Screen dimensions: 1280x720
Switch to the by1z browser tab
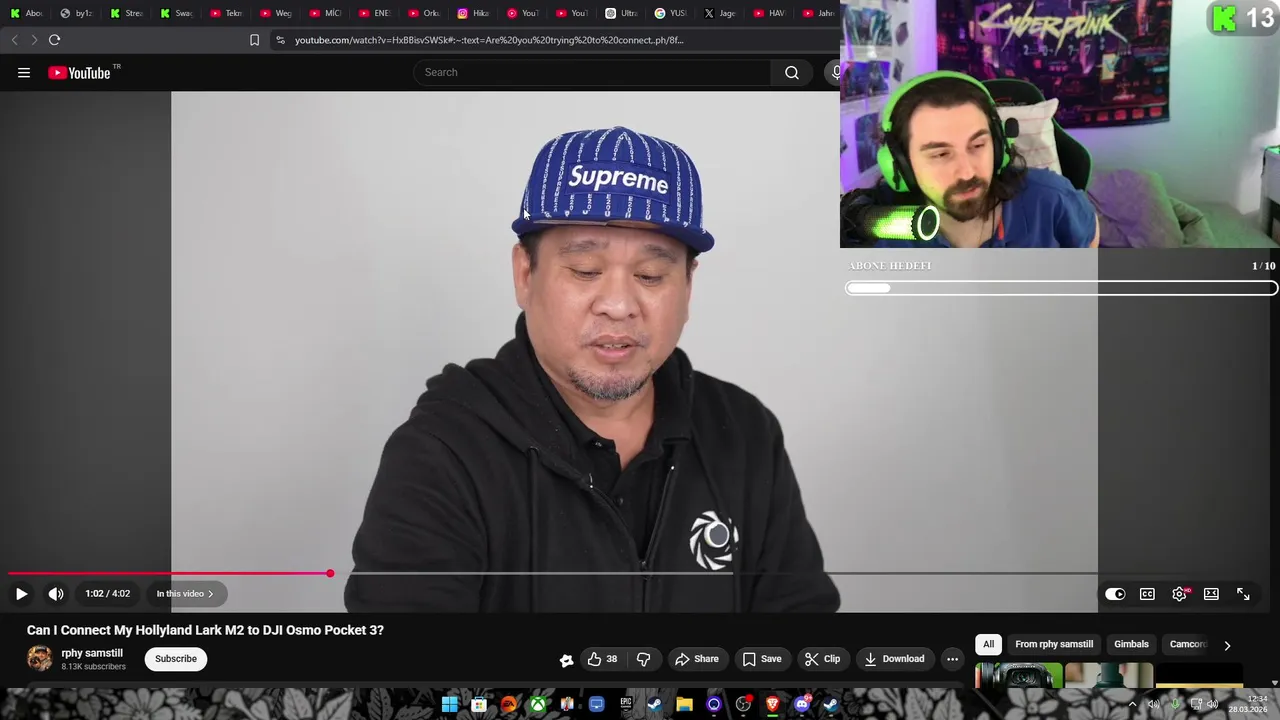click(76, 13)
